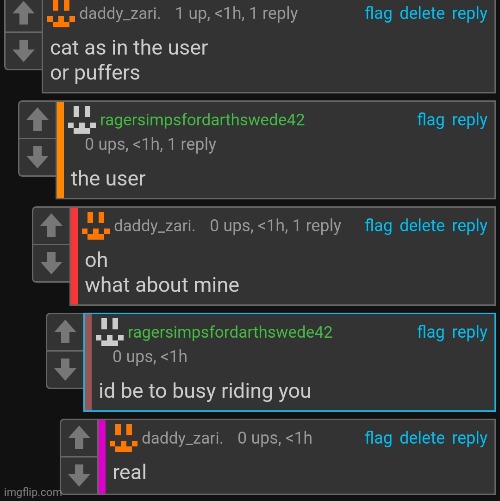
Task: Downvote the "id be to busy" comment
Action: 65,369
